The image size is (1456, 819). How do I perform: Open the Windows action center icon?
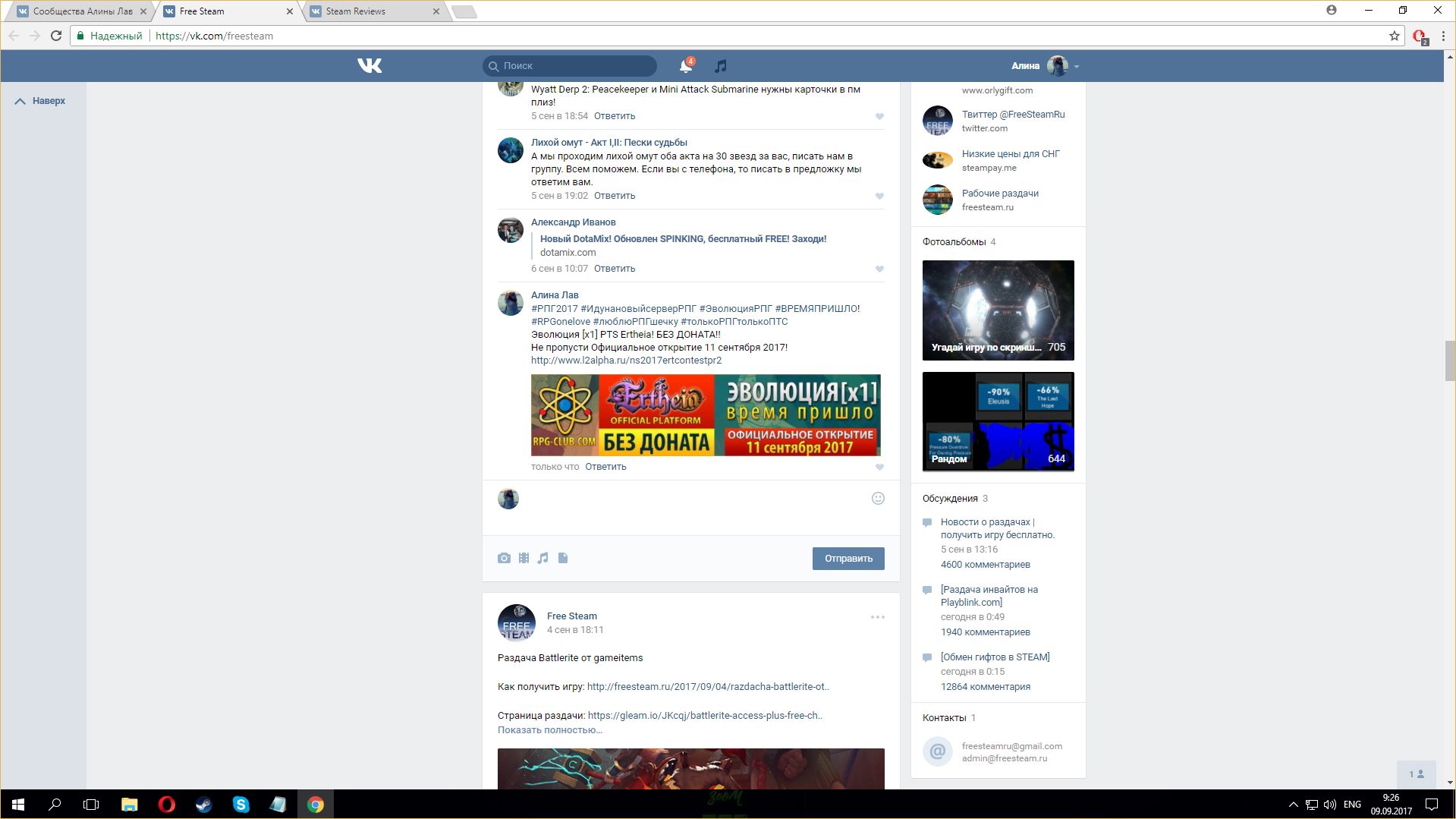tap(1432, 805)
